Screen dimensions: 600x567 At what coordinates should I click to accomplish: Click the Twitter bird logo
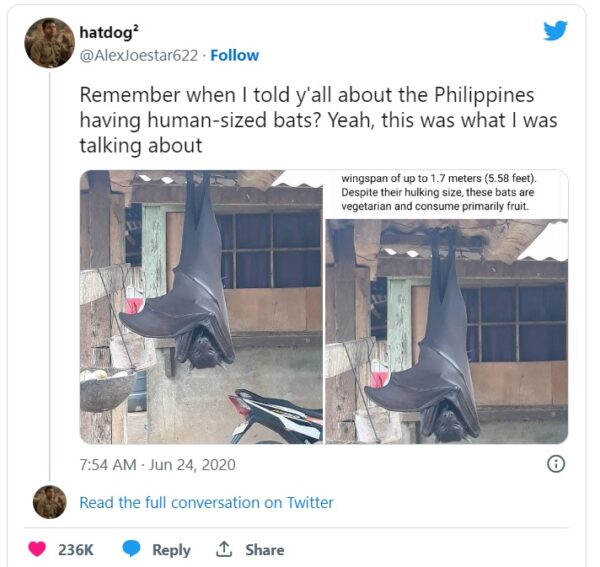pyautogui.click(x=555, y=31)
